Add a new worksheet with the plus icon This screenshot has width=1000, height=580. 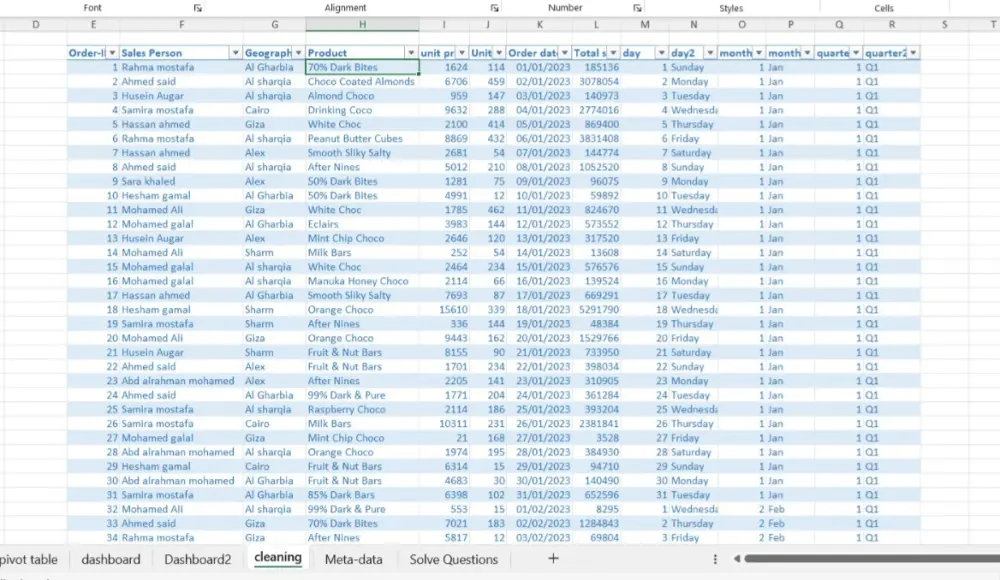(552, 559)
